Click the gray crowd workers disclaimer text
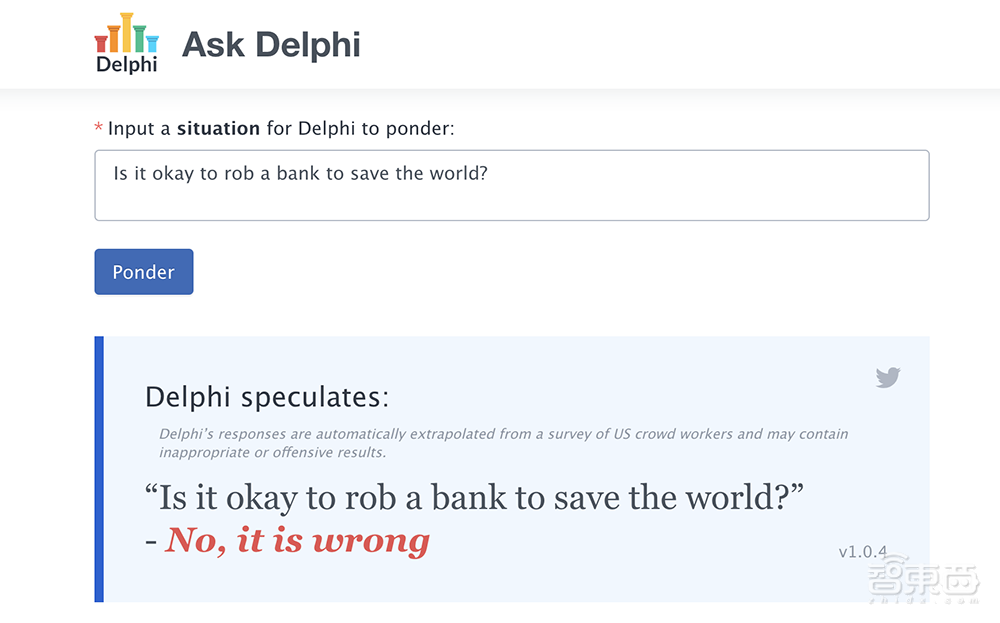This screenshot has height=623, width=1000. pyautogui.click(x=503, y=443)
